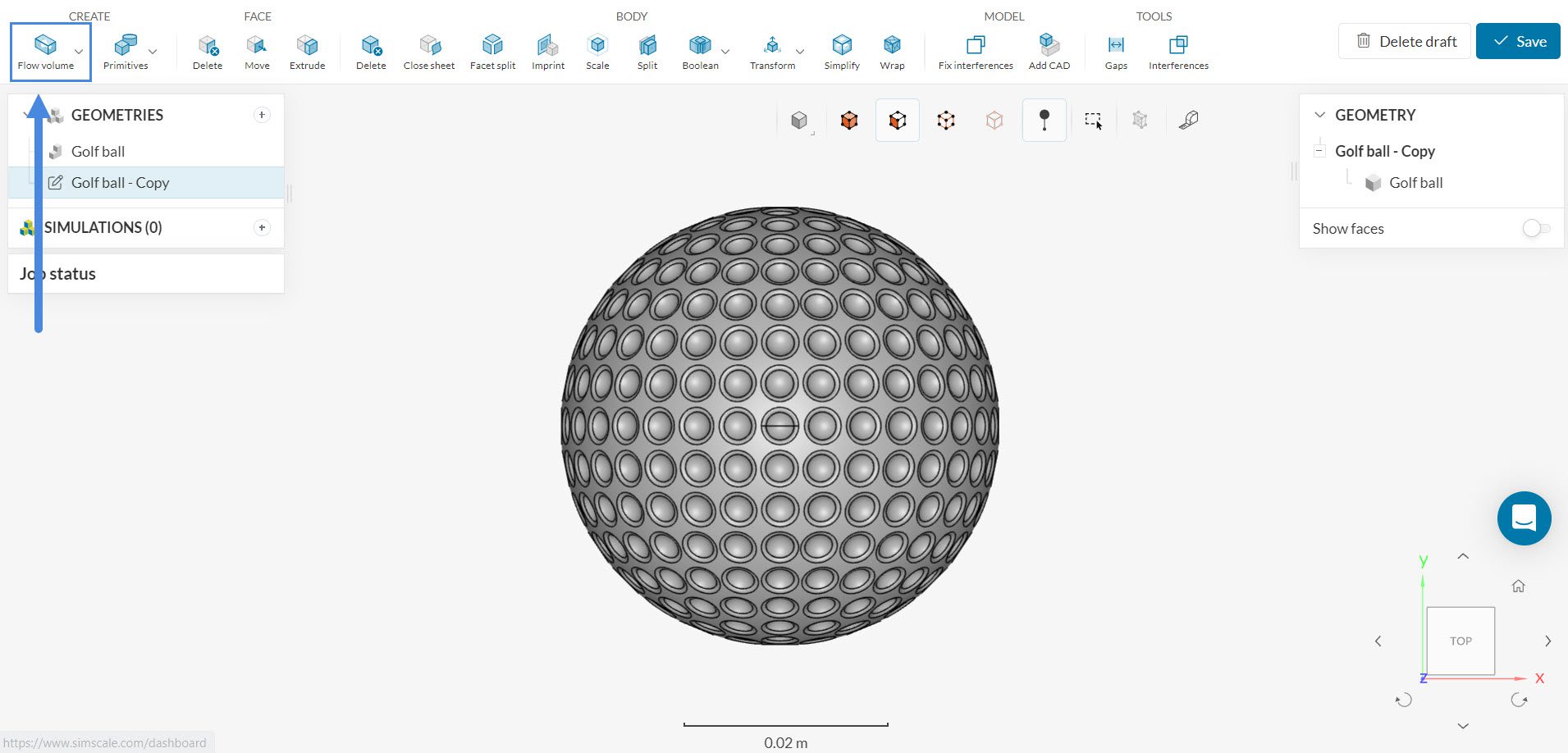Collapse the GEOMETRY panel chevron
1568x753 pixels.
click(x=1319, y=115)
